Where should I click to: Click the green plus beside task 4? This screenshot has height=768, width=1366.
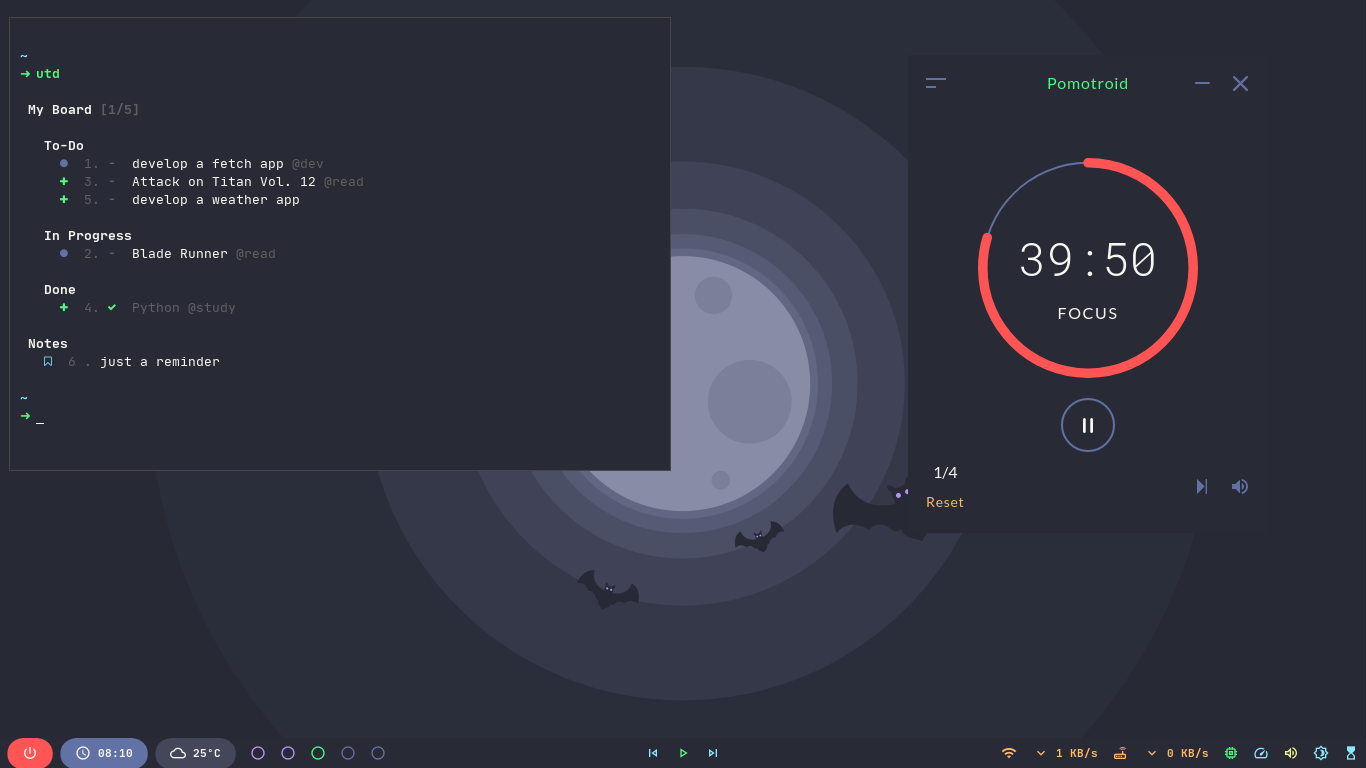64,307
